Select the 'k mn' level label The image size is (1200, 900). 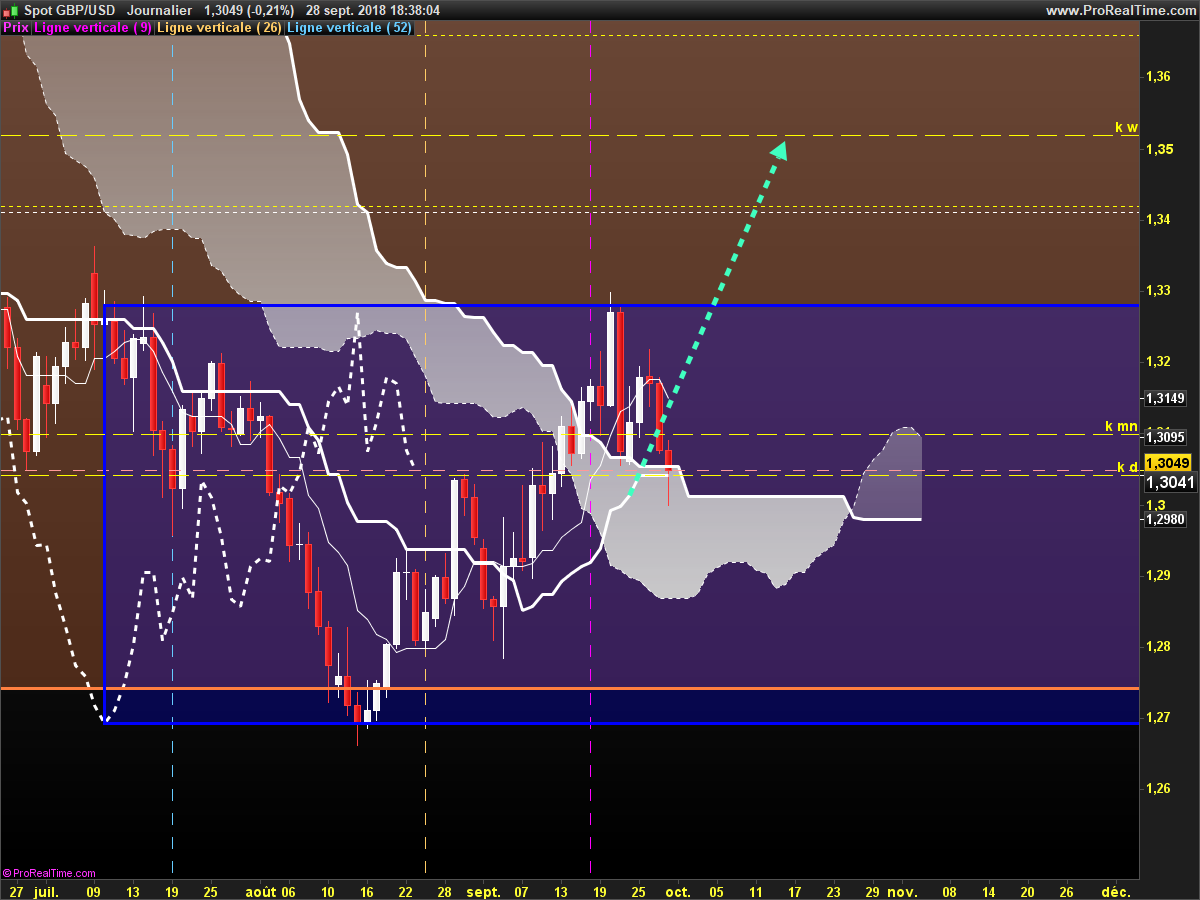(x=1121, y=426)
